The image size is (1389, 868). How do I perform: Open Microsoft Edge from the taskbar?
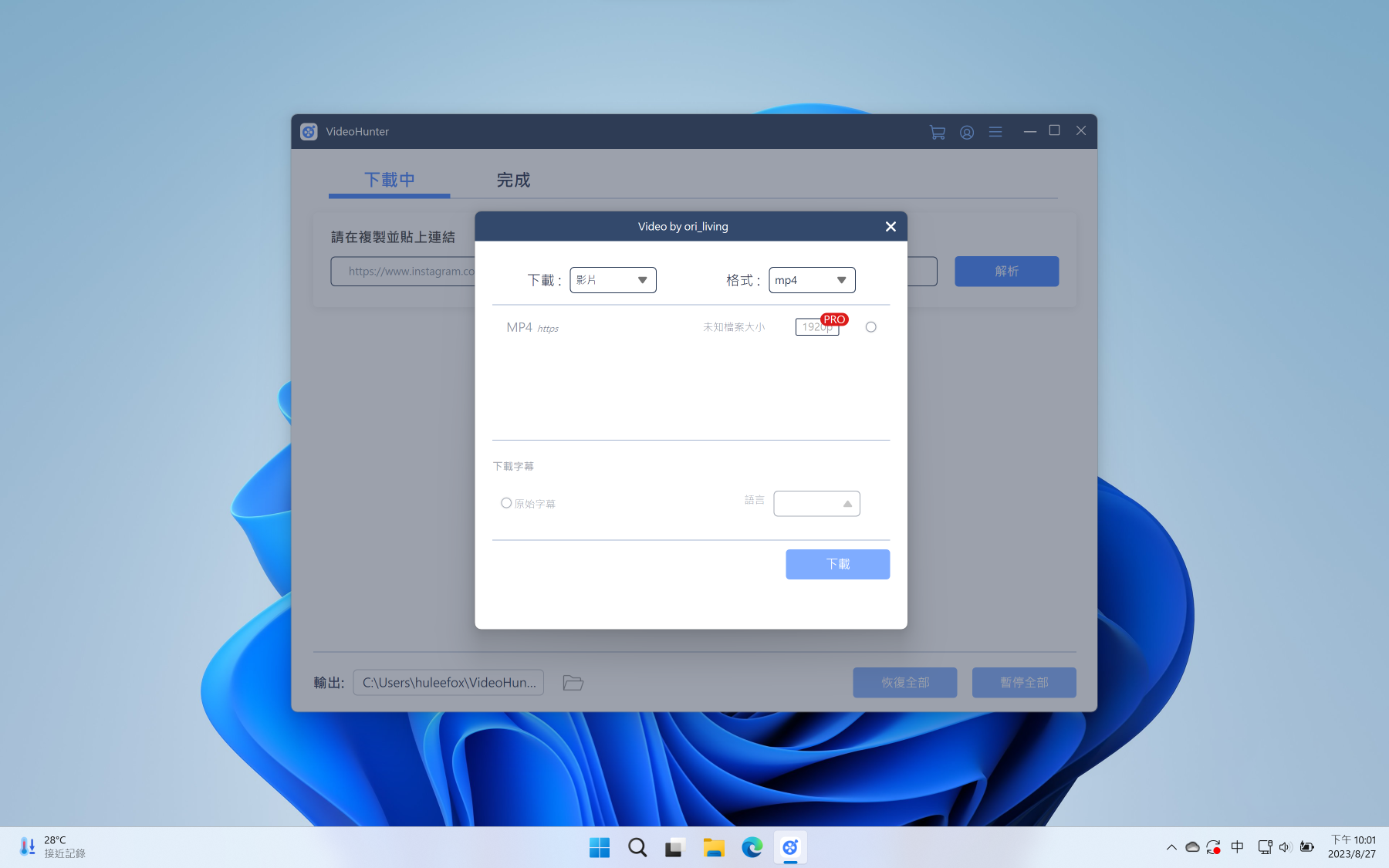point(752,847)
